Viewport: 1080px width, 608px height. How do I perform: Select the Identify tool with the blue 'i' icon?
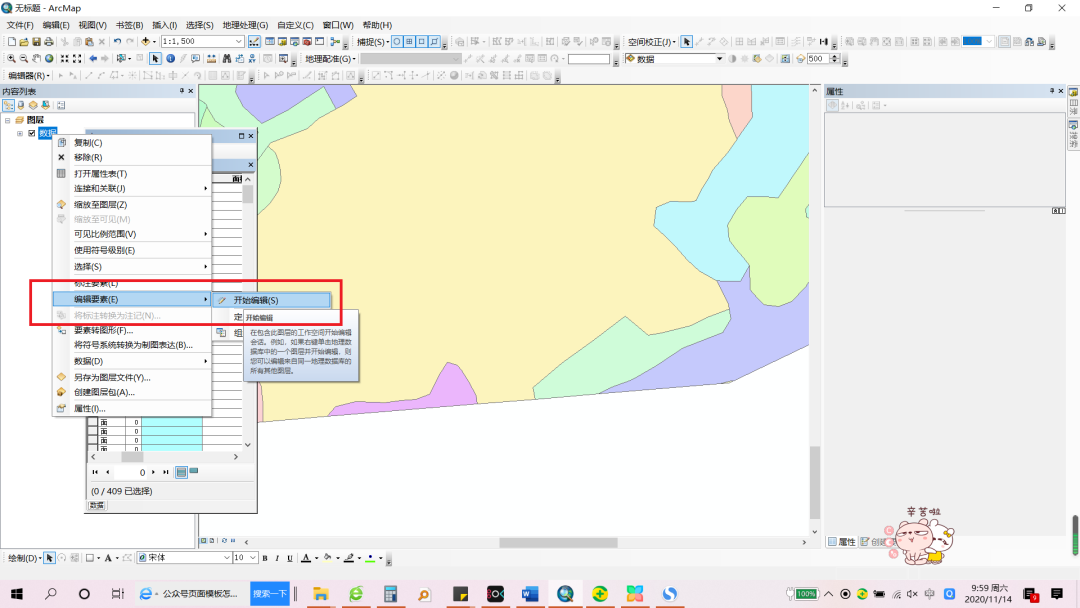point(170,59)
